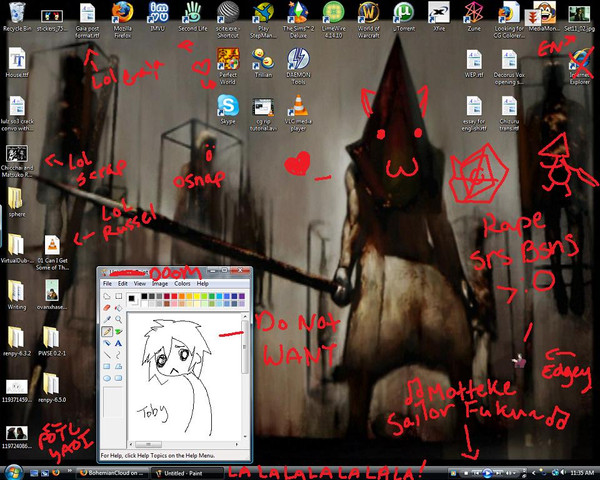600x480 pixels.
Task: Open the sphere folder on desktop
Action: (x=16, y=202)
